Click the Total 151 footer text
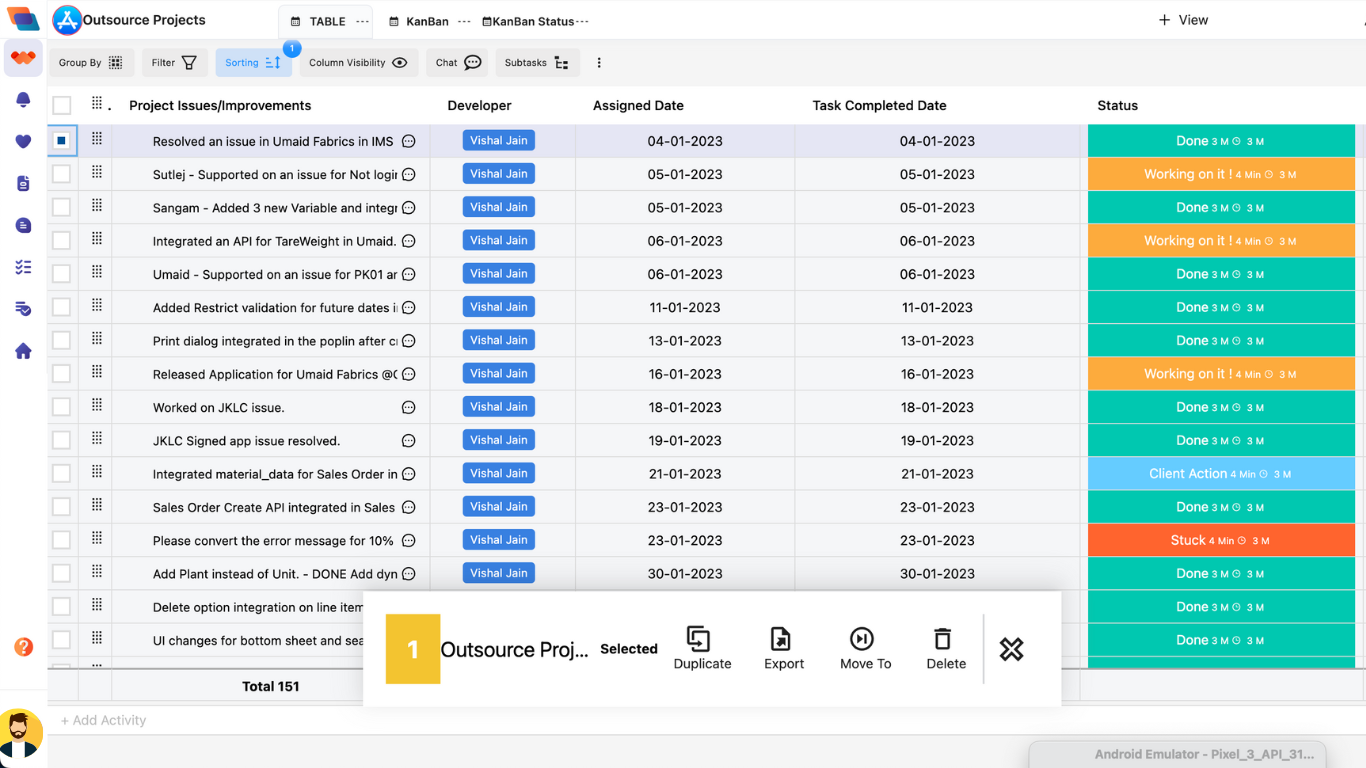The width and height of the screenshot is (1366, 768). (x=271, y=686)
